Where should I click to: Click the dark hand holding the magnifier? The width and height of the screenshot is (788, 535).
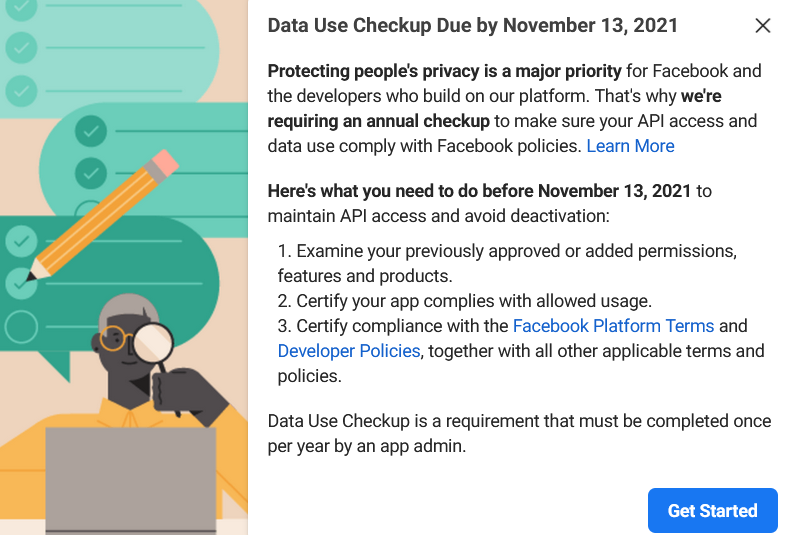point(190,390)
